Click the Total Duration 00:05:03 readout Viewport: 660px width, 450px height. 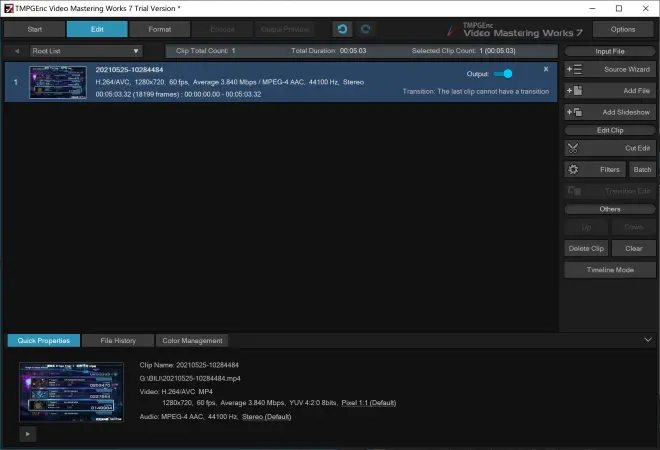[329, 51]
